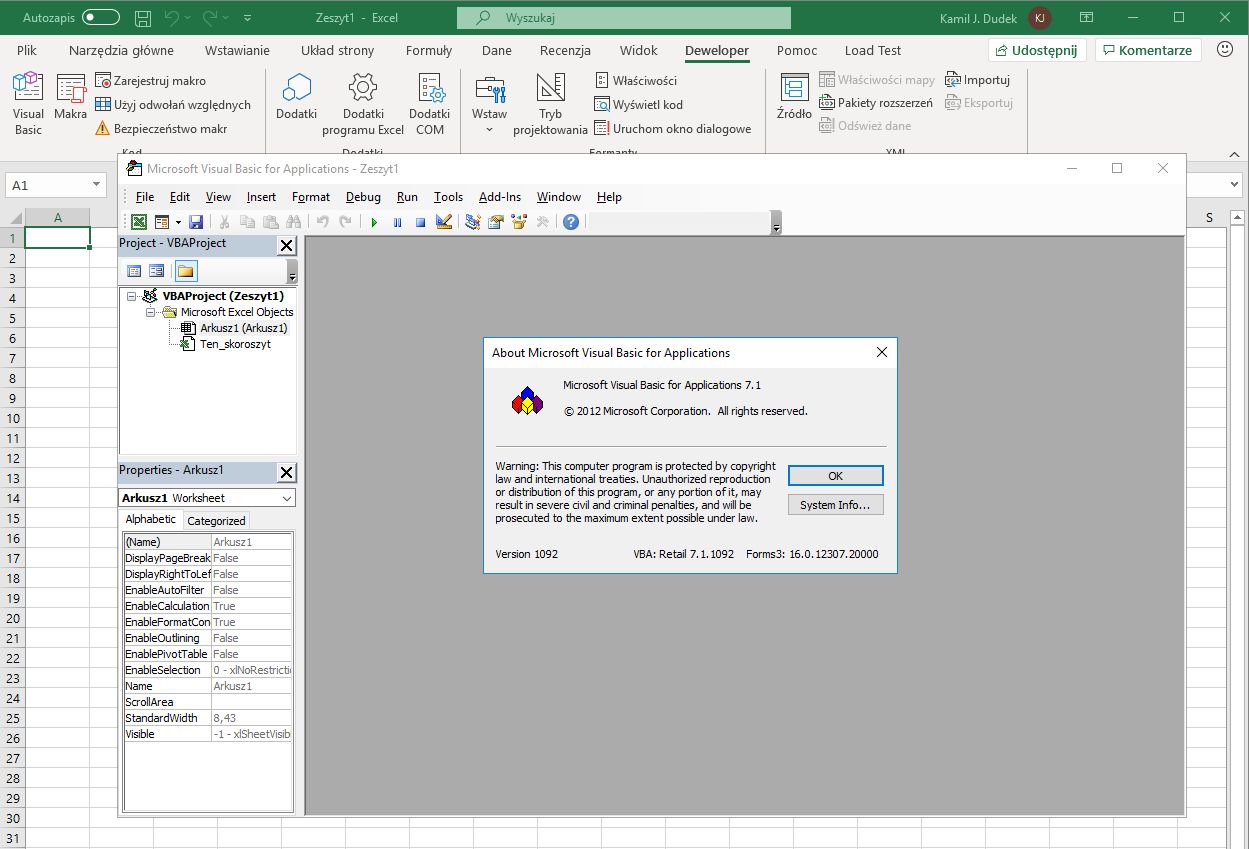Open the Debug menu
This screenshot has width=1249, height=849.
[x=362, y=197]
